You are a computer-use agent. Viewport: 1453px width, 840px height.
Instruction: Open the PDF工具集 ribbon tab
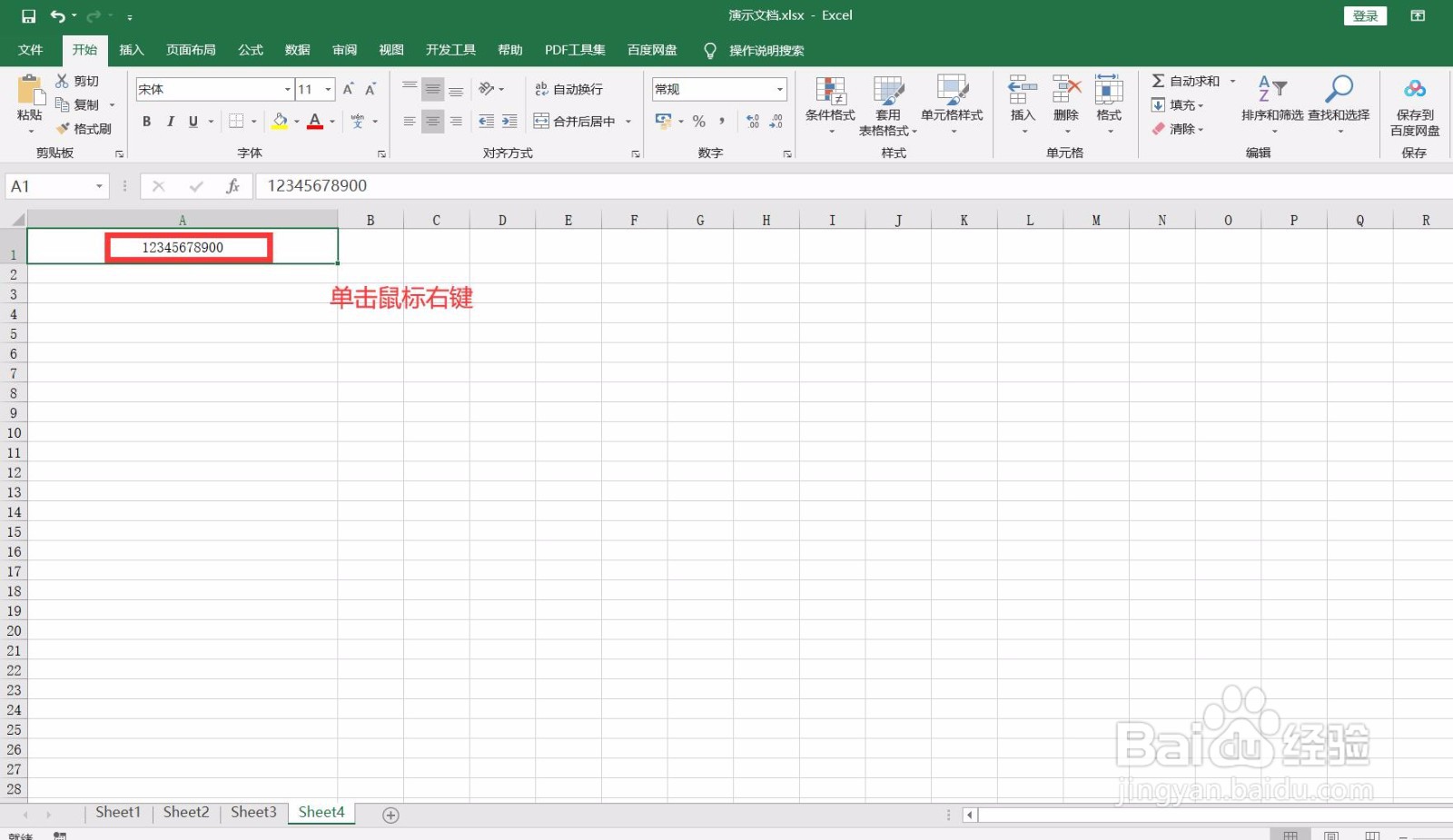point(574,50)
